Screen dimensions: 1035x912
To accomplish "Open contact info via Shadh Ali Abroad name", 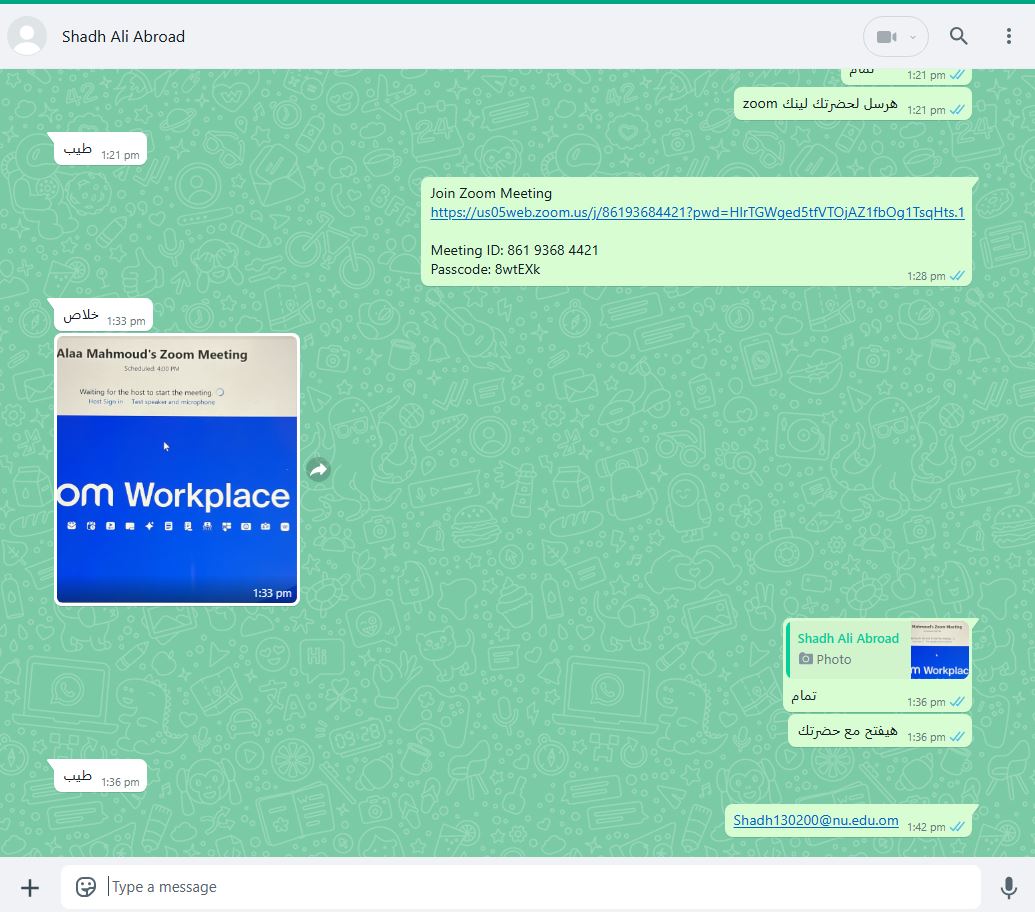I will tap(123, 36).
